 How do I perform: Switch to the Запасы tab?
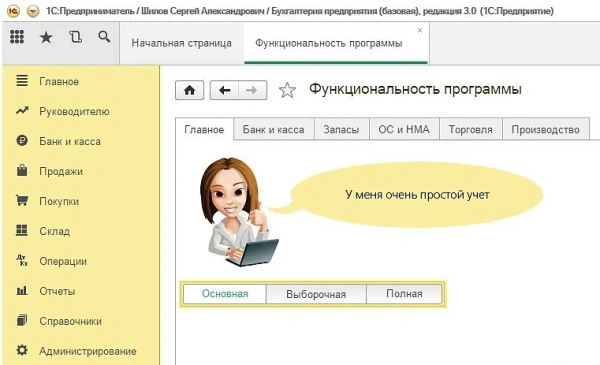[x=341, y=130]
